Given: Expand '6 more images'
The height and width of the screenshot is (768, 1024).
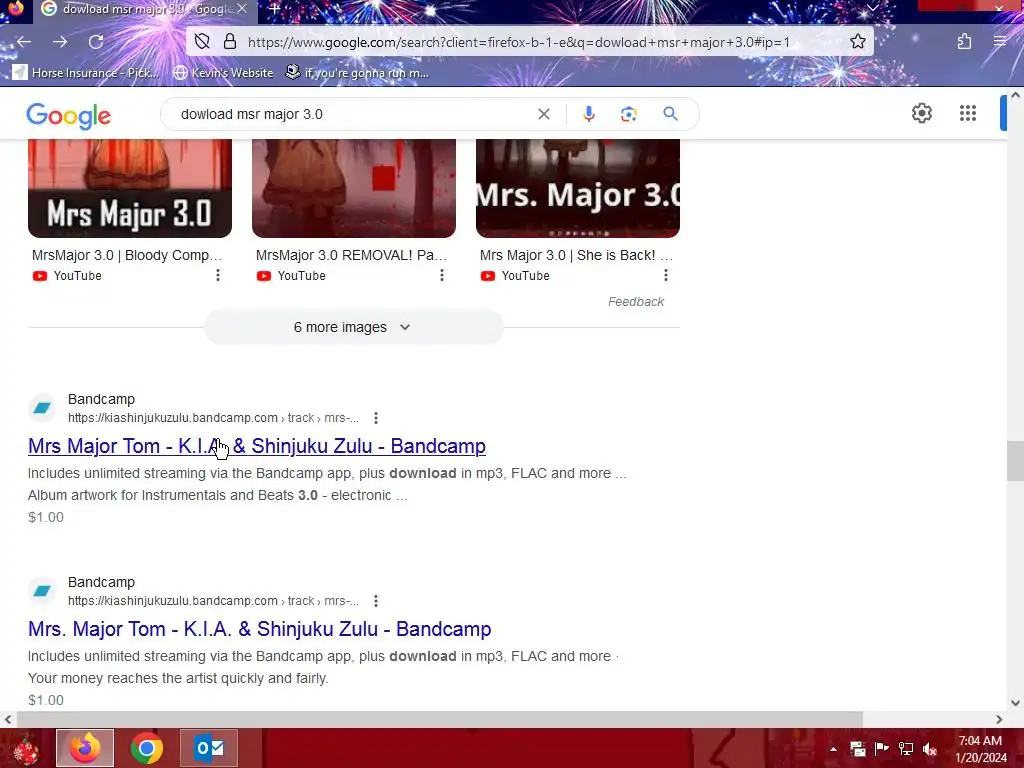Looking at the screenshot, I should (353, 327).
